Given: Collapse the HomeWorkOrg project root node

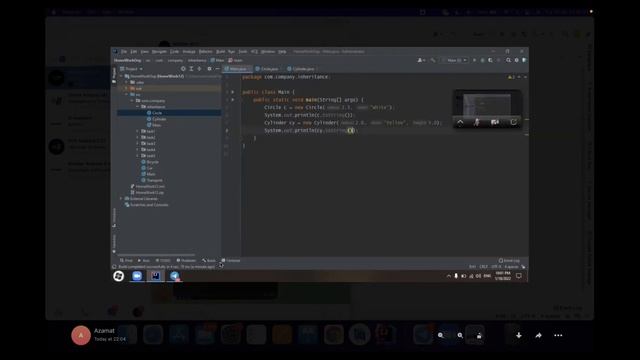Looking at the screenshot, I should (121, 76).
